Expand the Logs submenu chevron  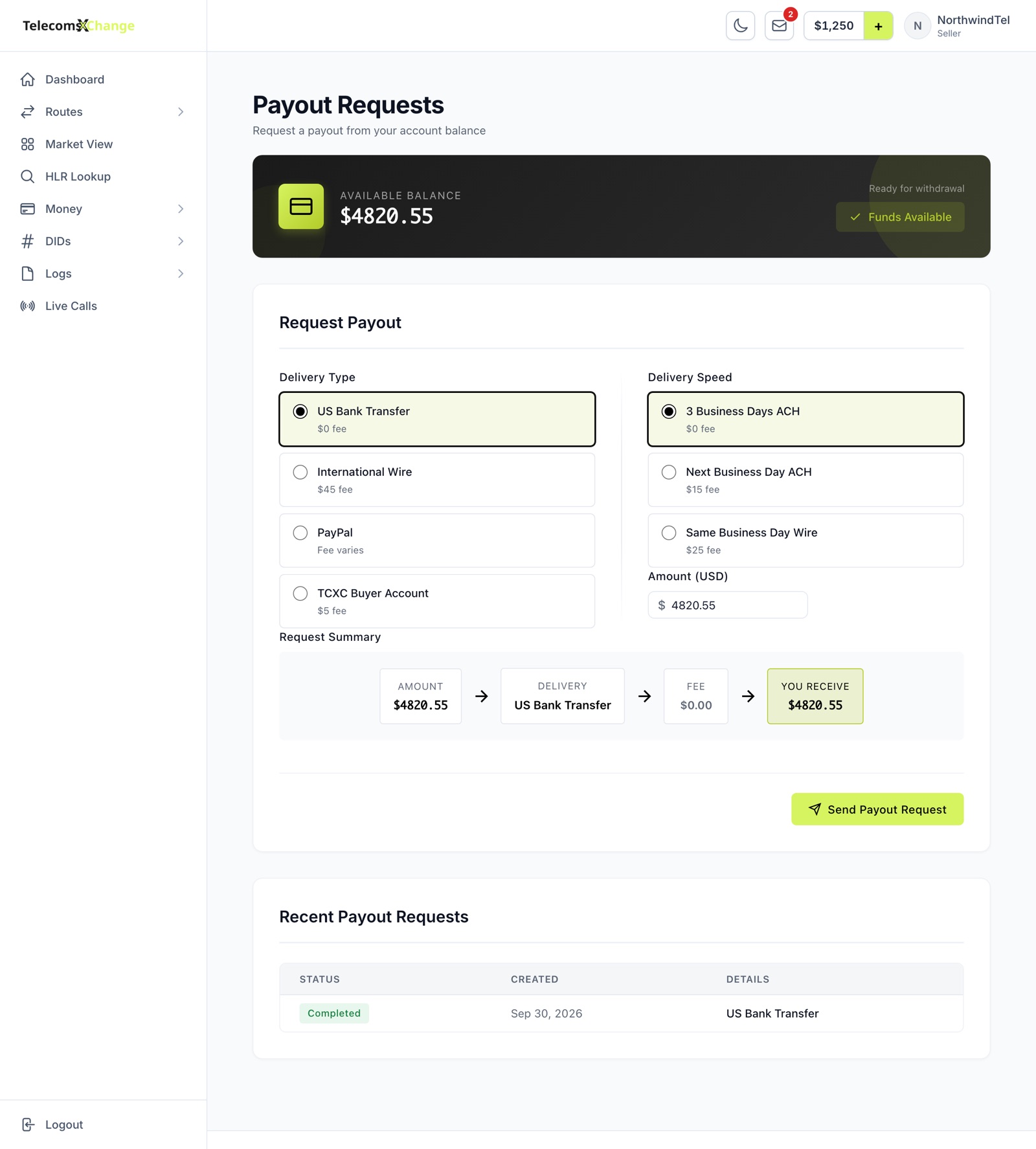[181, 274]
